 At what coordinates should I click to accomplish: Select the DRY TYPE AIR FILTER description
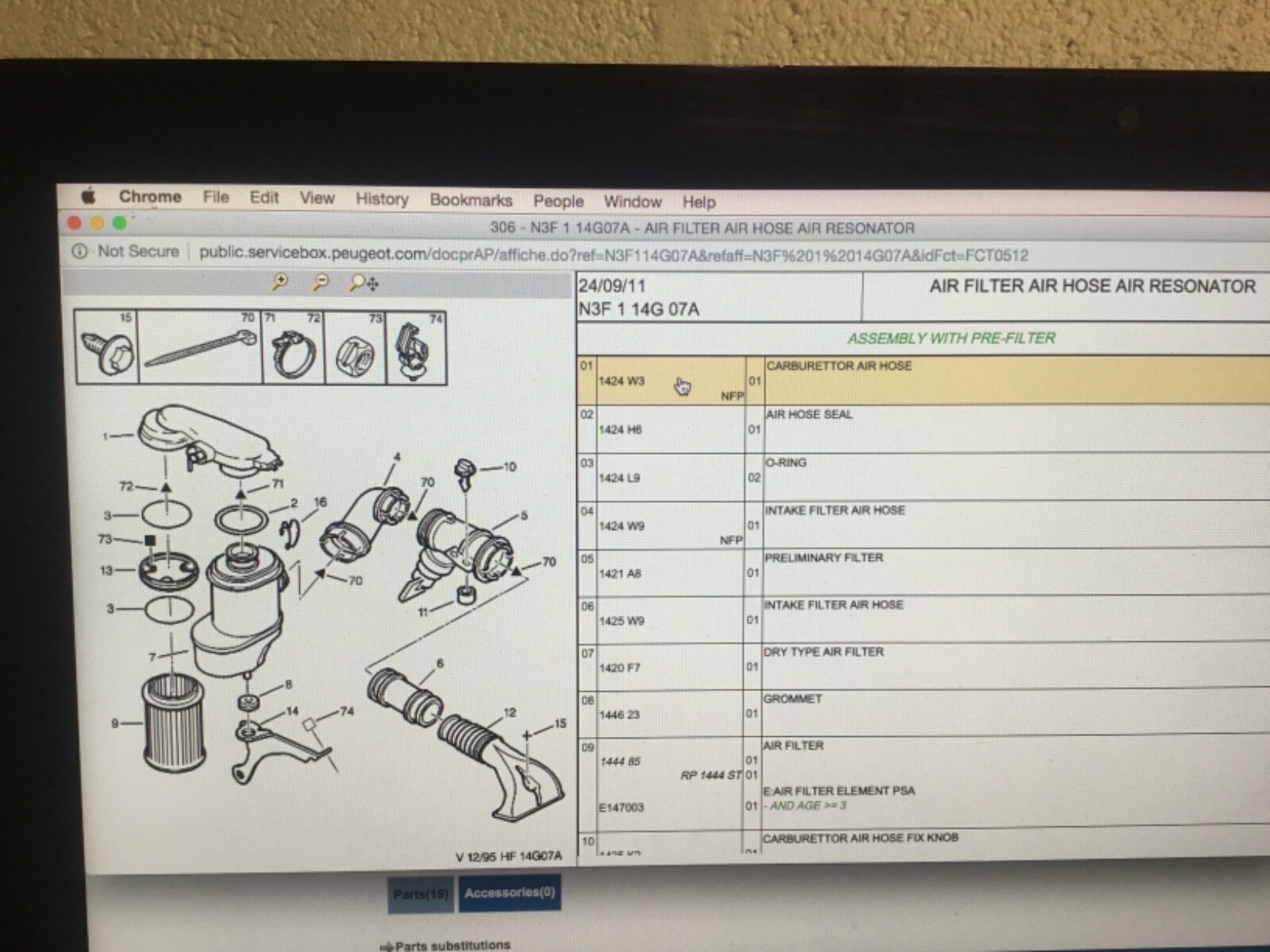pyautogui.click(x=823, y=652)
